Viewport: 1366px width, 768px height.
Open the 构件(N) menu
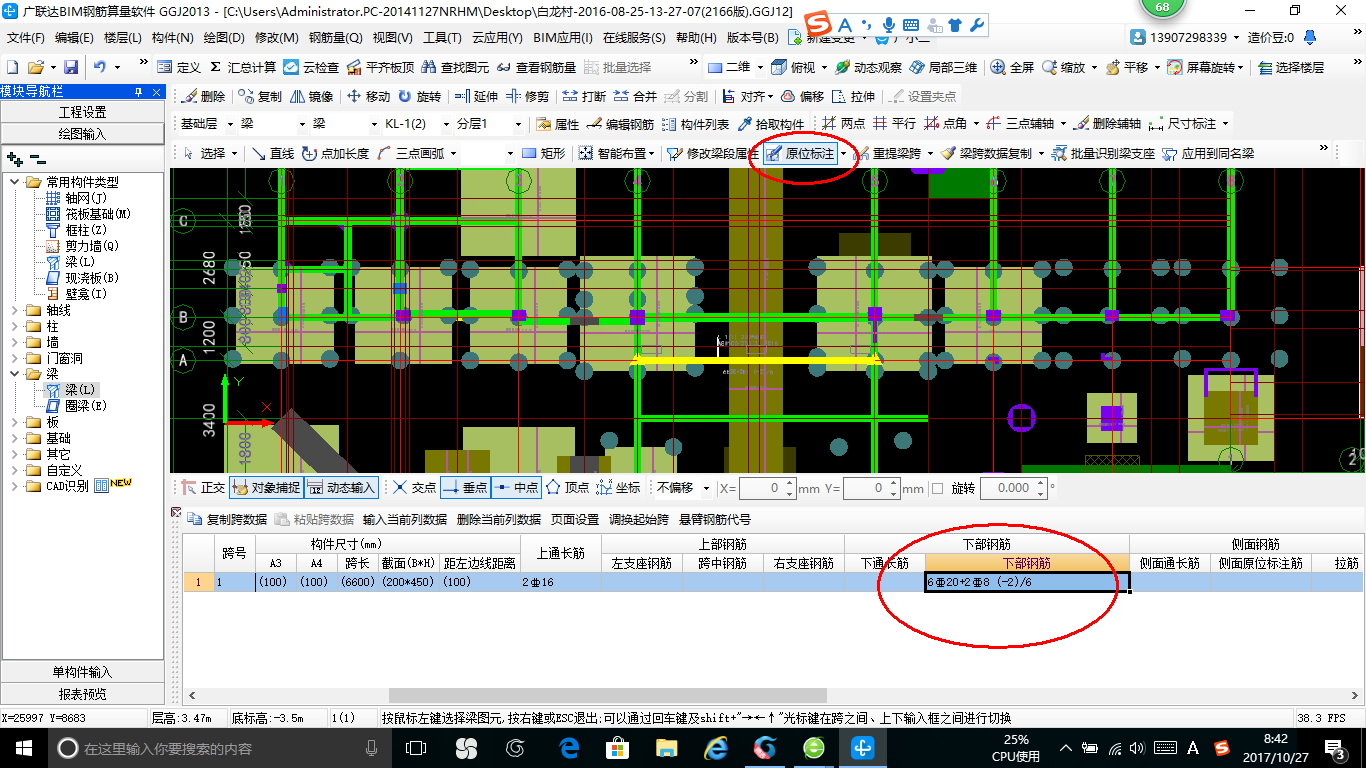[172, 38]
